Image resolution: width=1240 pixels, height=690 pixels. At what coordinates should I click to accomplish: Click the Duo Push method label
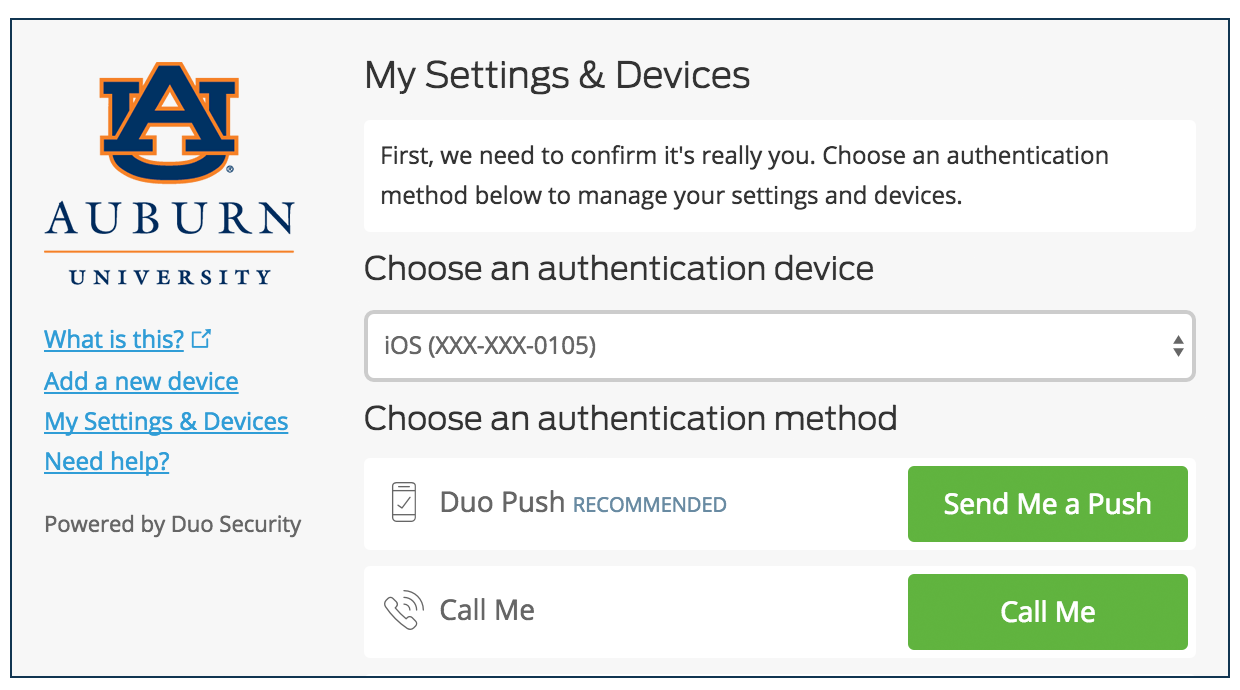pos(502,502)
